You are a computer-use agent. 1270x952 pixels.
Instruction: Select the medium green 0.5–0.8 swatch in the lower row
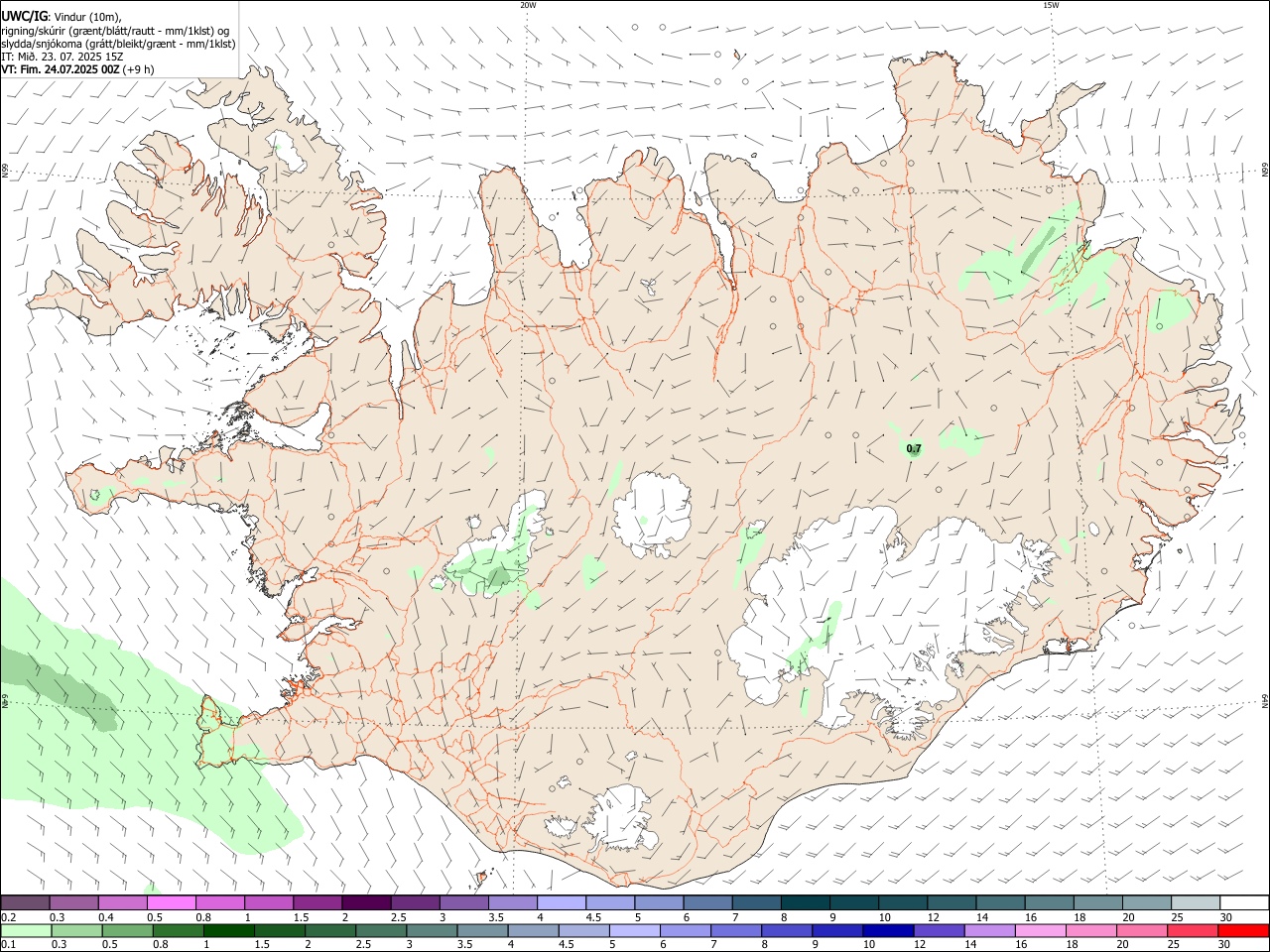click(x=127, y=930)
